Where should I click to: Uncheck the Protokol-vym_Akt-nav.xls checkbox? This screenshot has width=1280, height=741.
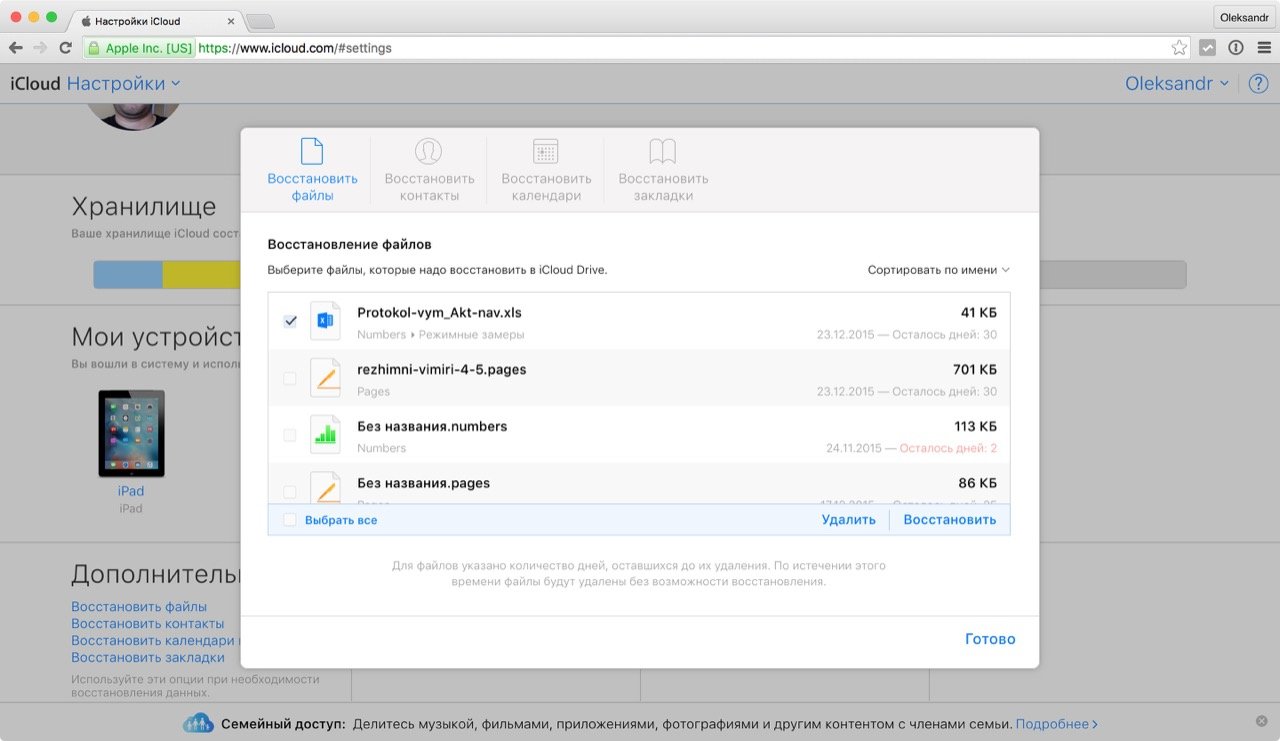click(x=290, y=321)
